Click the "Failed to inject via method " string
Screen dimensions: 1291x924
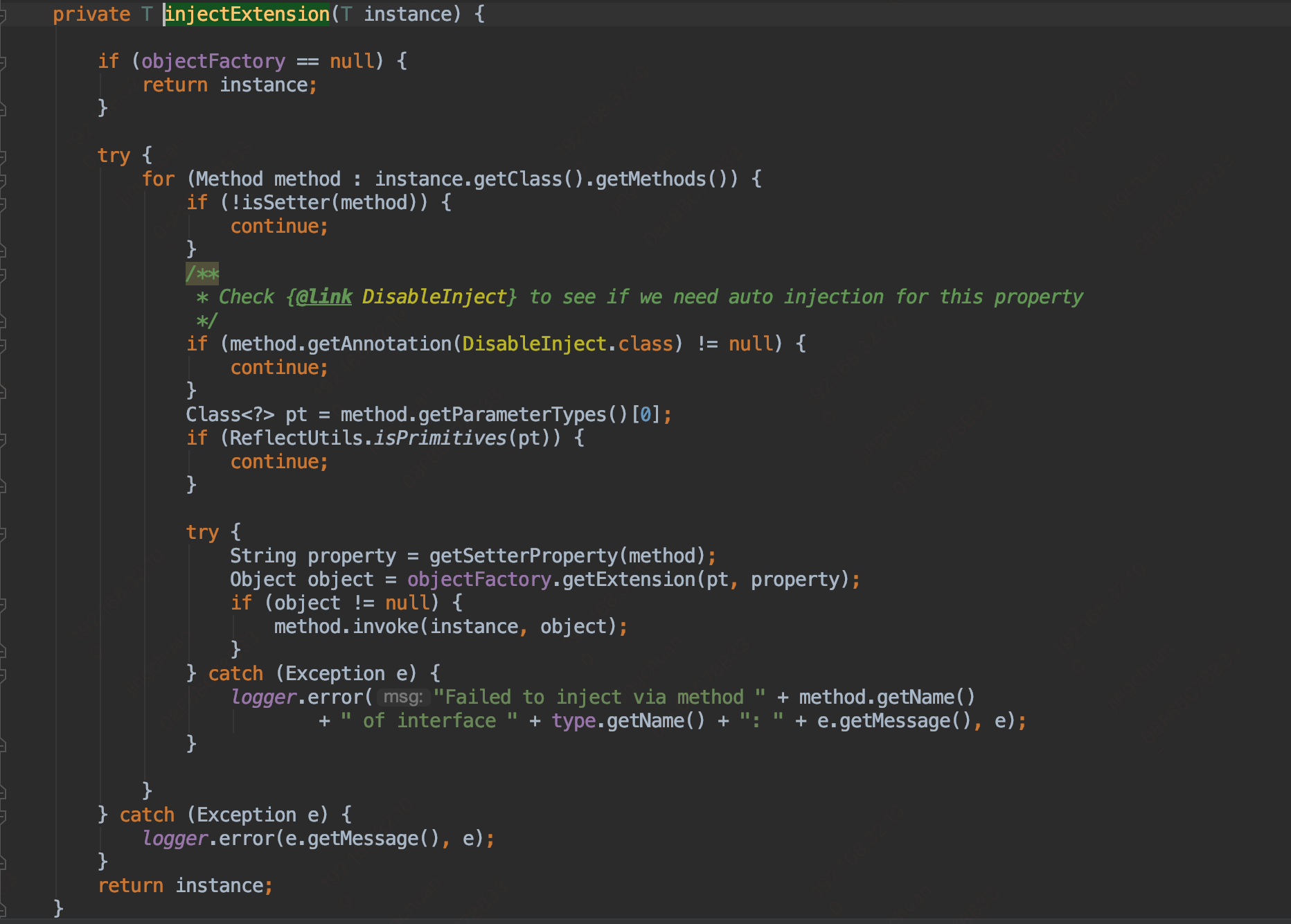[x=600, y=698]
